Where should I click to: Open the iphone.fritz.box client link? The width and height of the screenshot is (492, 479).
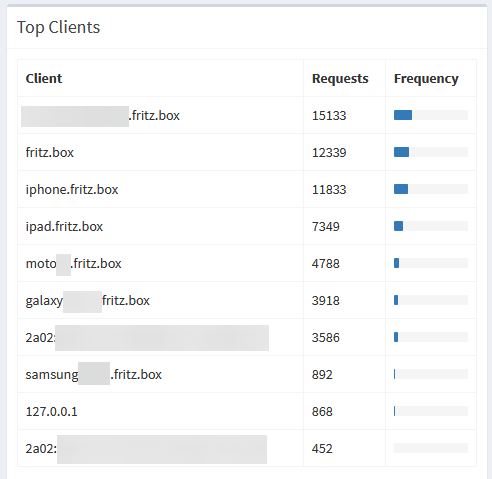72,190
